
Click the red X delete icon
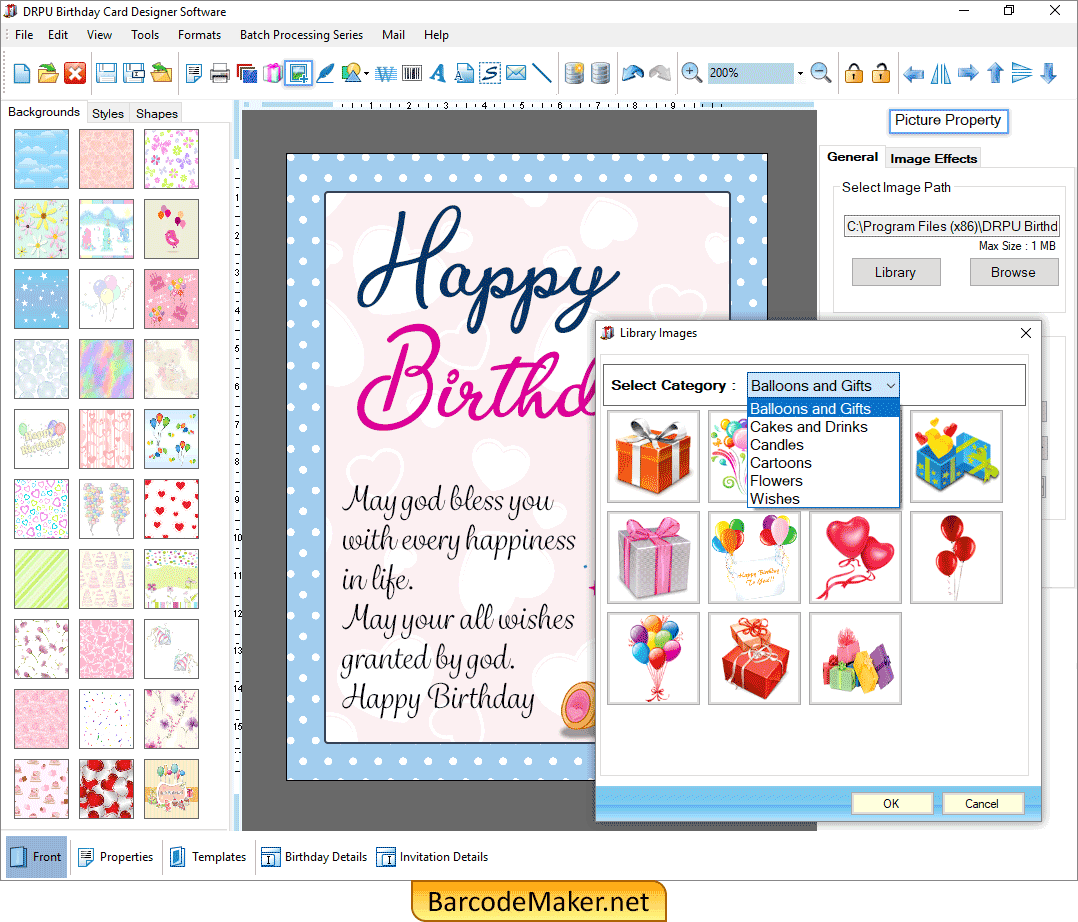click(75, 73)
